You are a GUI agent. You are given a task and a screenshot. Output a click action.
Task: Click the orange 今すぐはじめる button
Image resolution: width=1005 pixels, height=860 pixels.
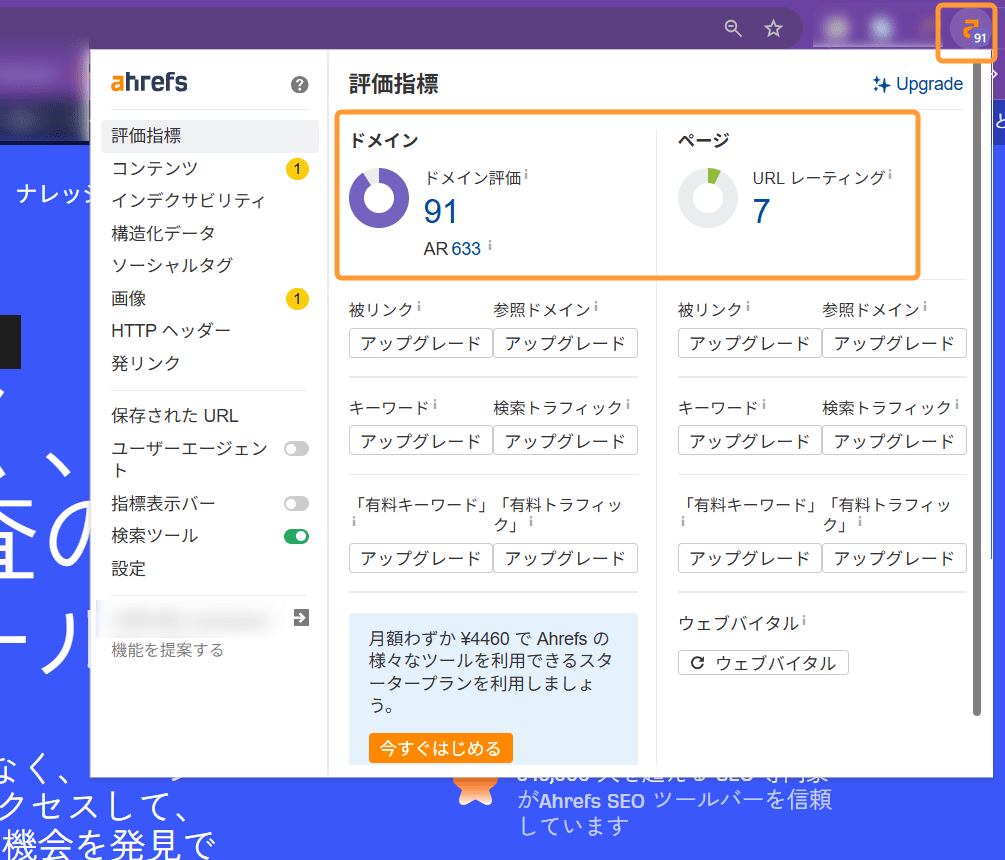(440, 748)
